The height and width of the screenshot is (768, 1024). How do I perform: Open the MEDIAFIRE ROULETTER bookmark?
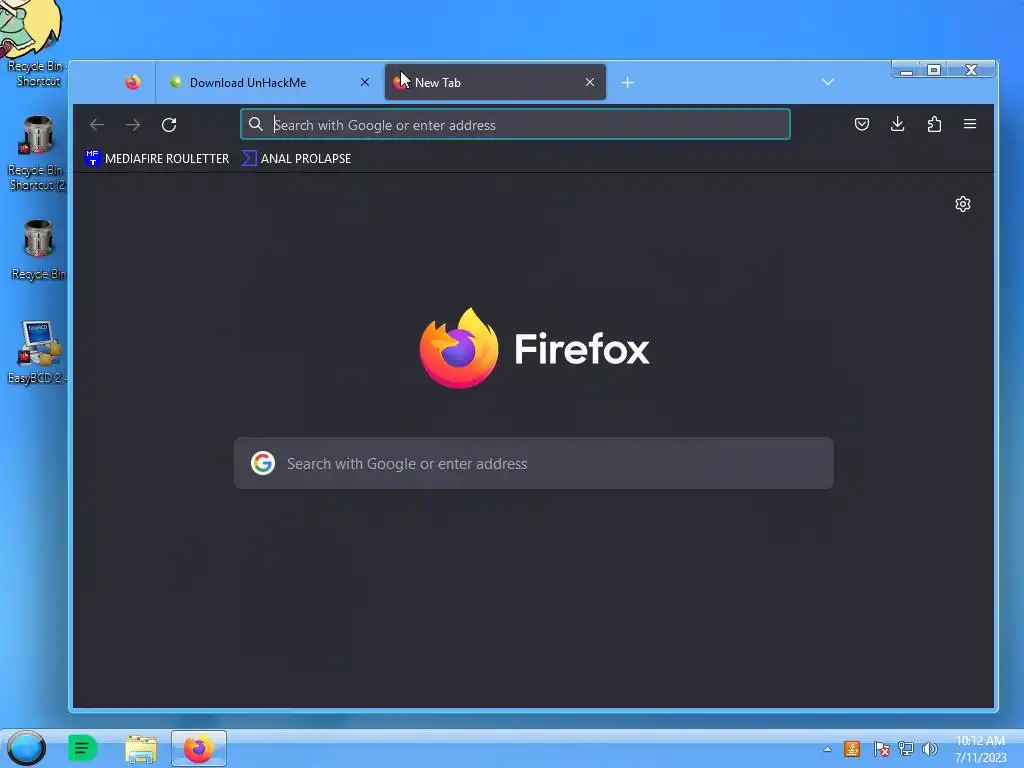tap(157, 159)
